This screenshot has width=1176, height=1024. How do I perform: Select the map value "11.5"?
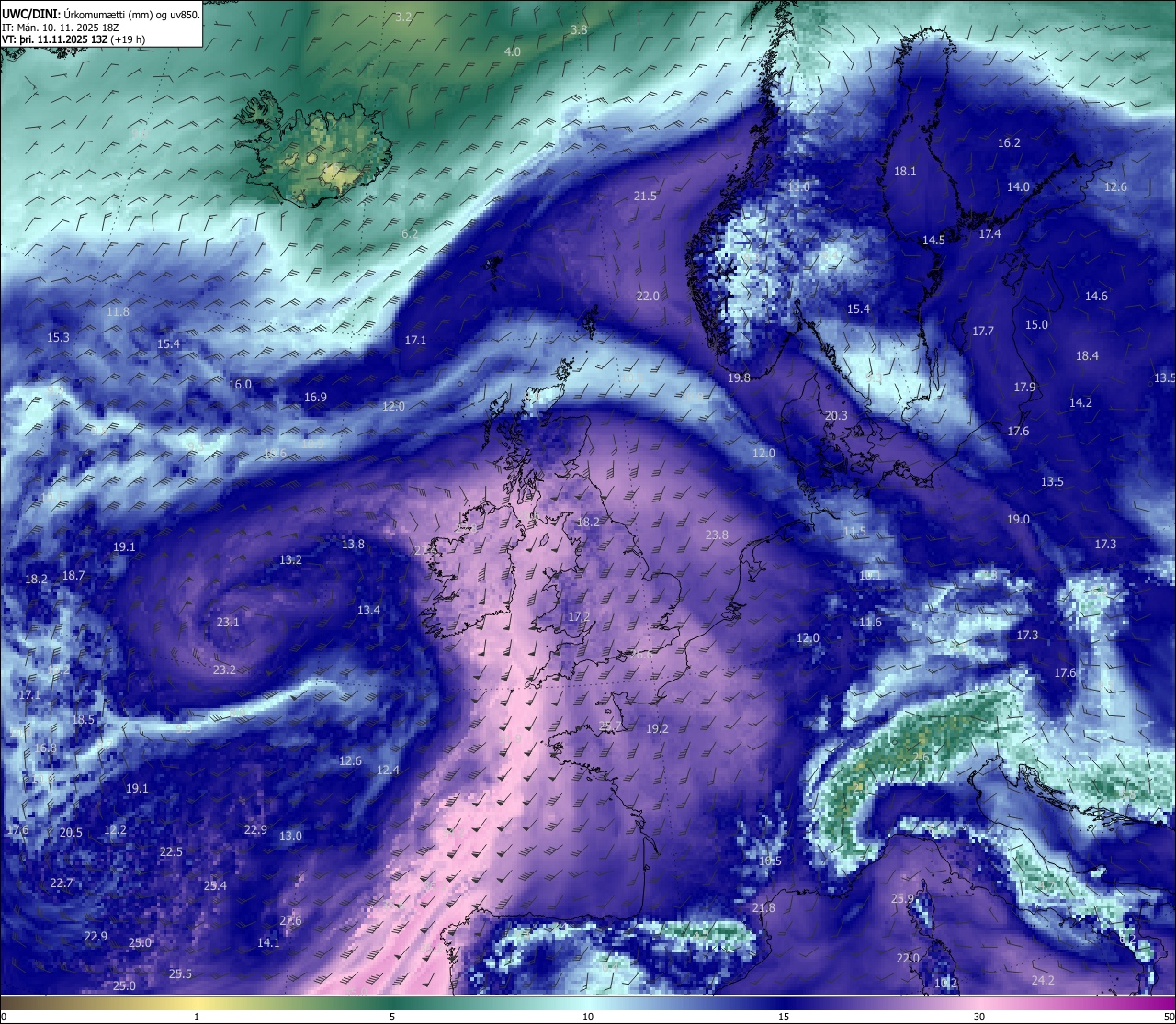(854, 532)
